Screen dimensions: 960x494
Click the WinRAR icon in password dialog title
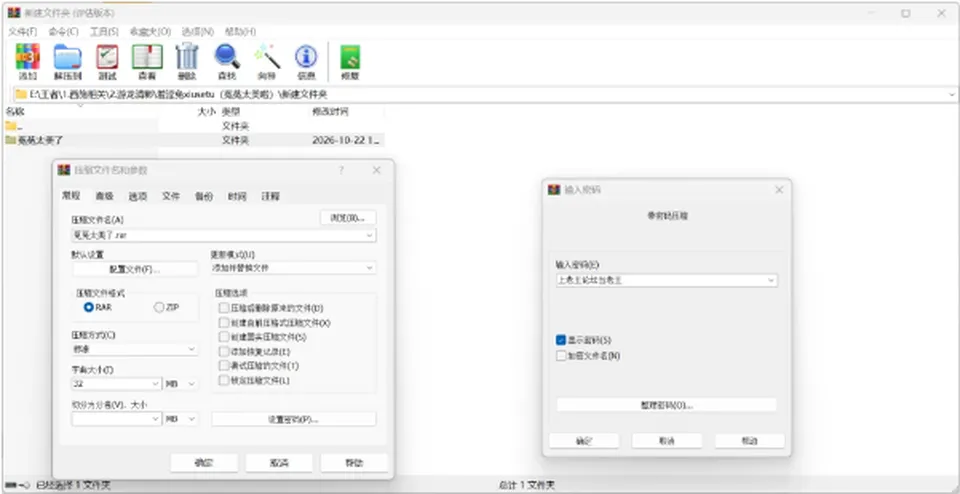click(x=554, y=190)
